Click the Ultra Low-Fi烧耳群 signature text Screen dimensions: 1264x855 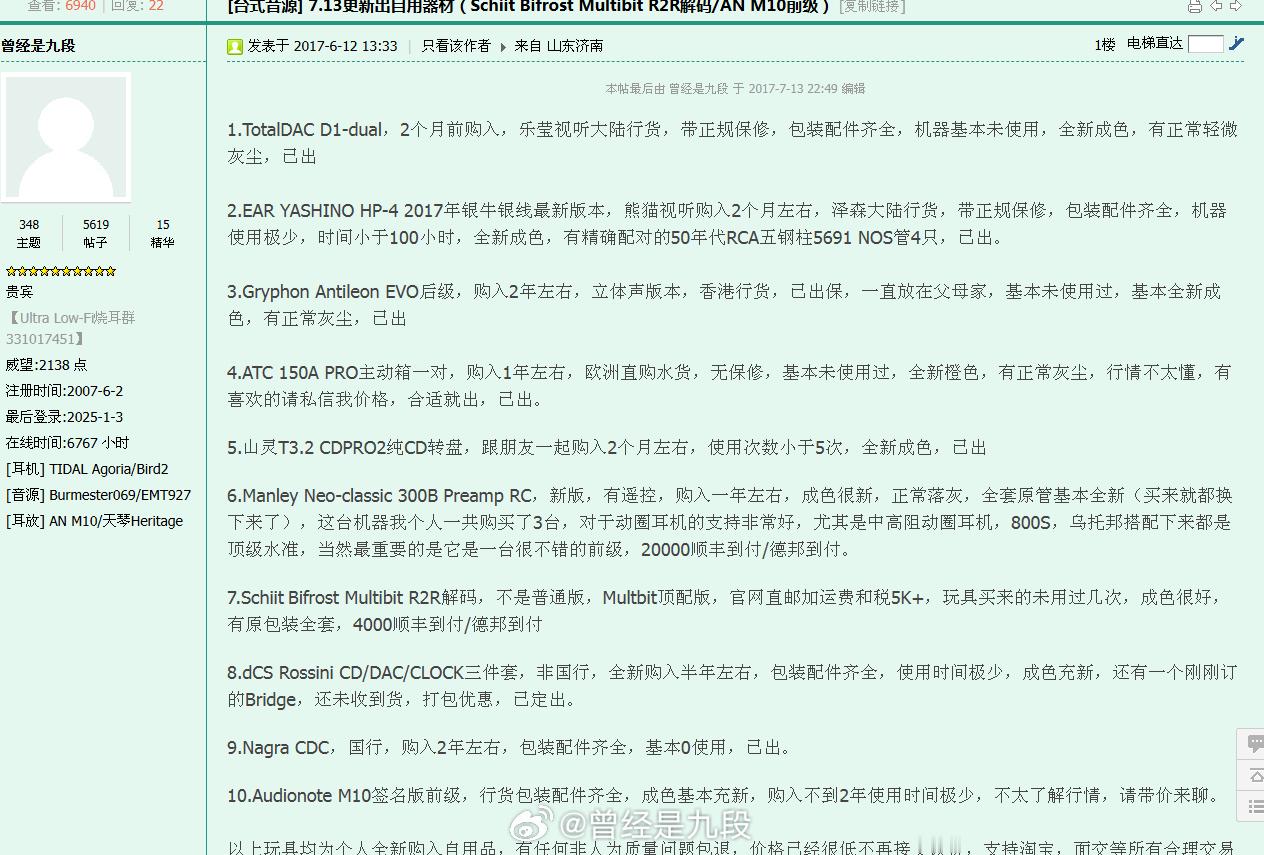click(71, 328)
